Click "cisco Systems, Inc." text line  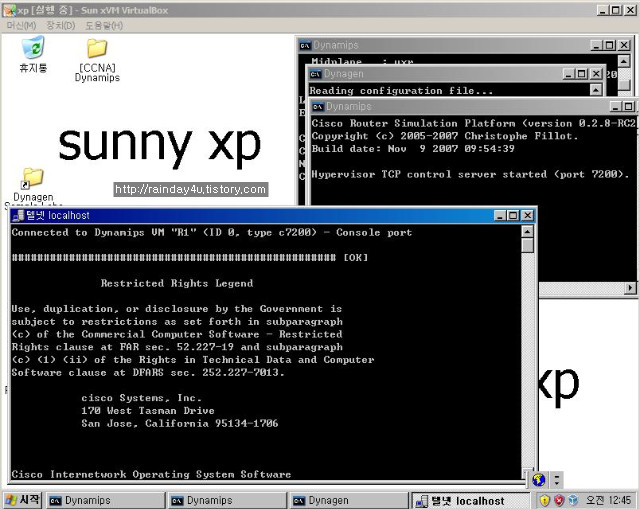pyautogui.click(x=141, y=398)
